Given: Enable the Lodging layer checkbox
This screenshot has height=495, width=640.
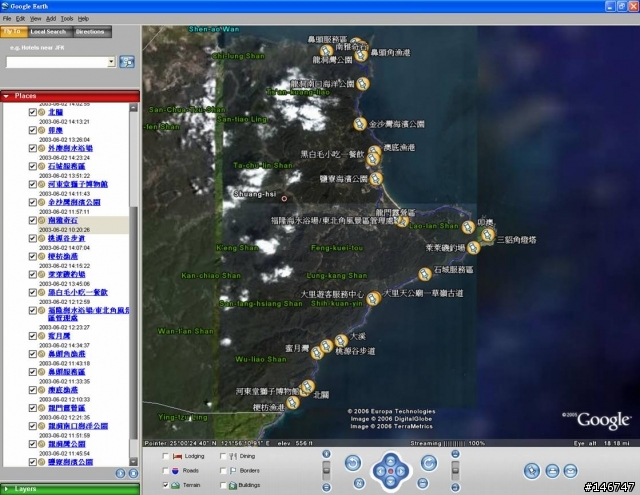Looking at the screenshot, I should point(166,456).
